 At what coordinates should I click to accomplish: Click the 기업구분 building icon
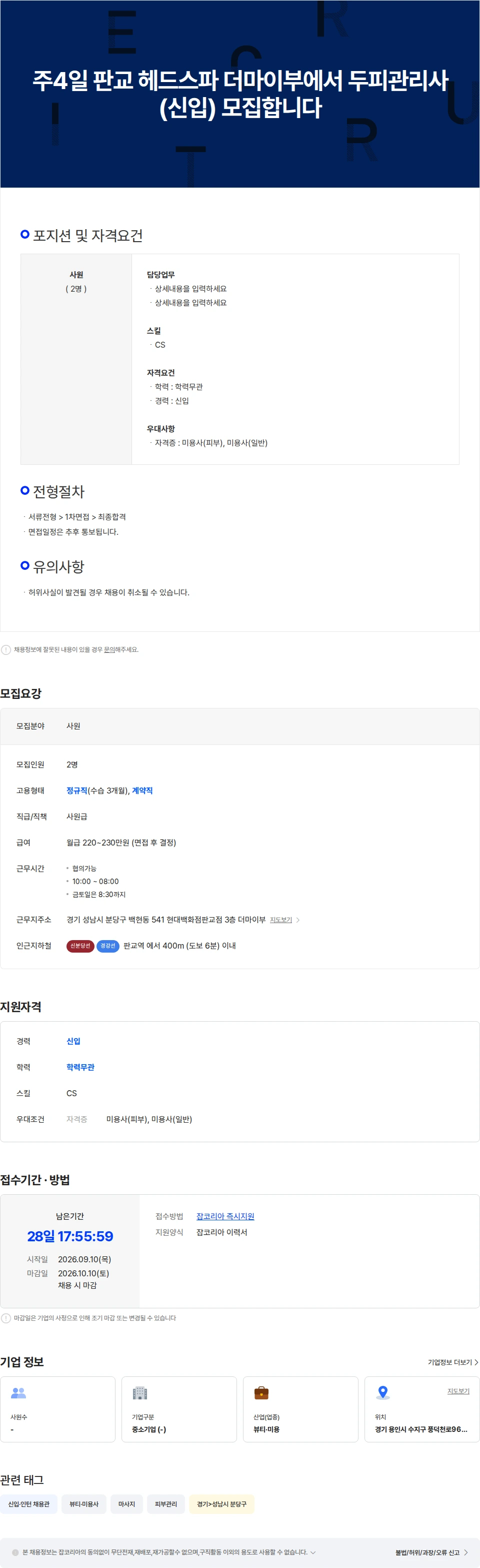pyautogui.click(x=140, y=1392)
